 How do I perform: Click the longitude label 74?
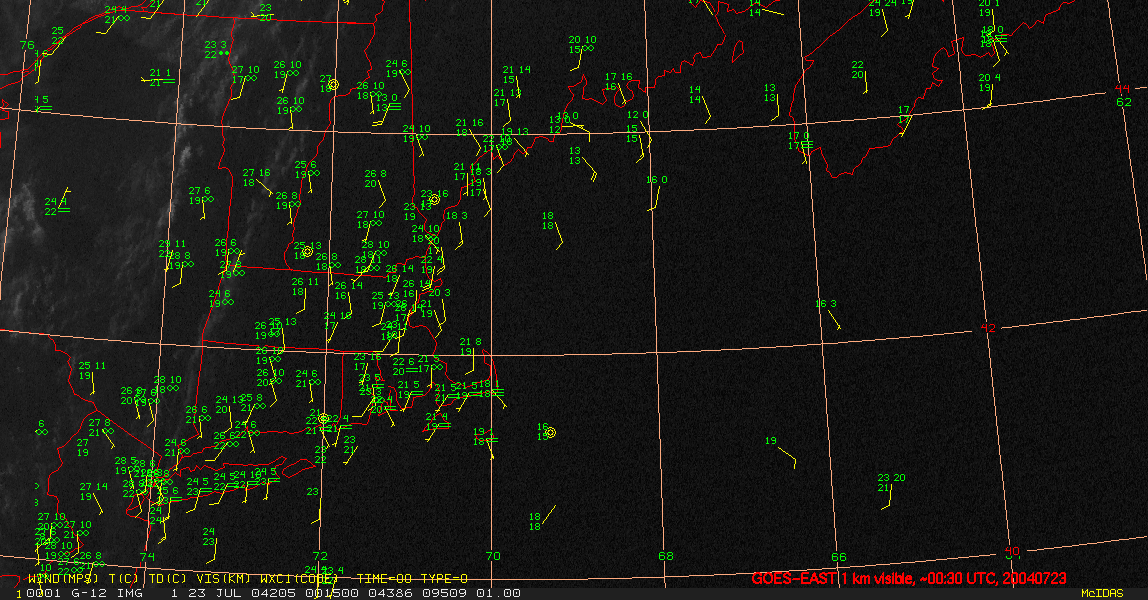(148, 557)
